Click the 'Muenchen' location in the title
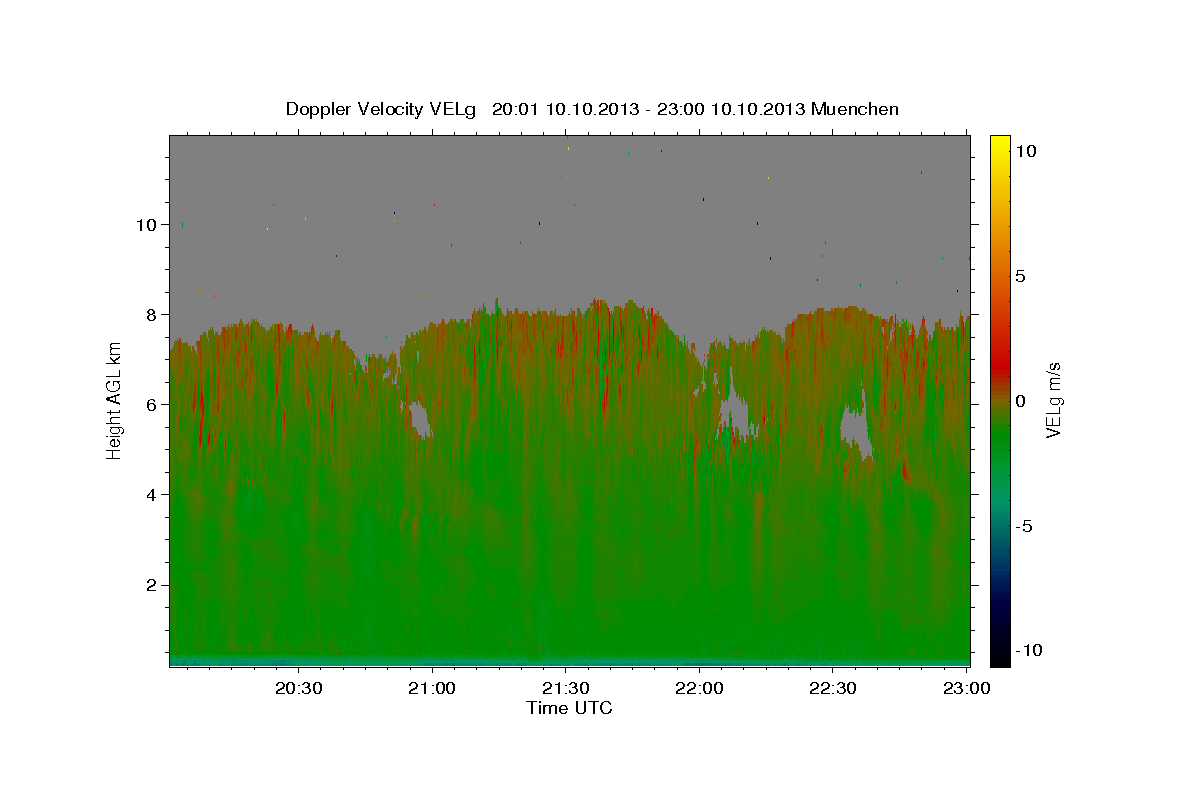The height and width of the screenshot is (800, 1200). pyautogui.click(x=855, y=109)
